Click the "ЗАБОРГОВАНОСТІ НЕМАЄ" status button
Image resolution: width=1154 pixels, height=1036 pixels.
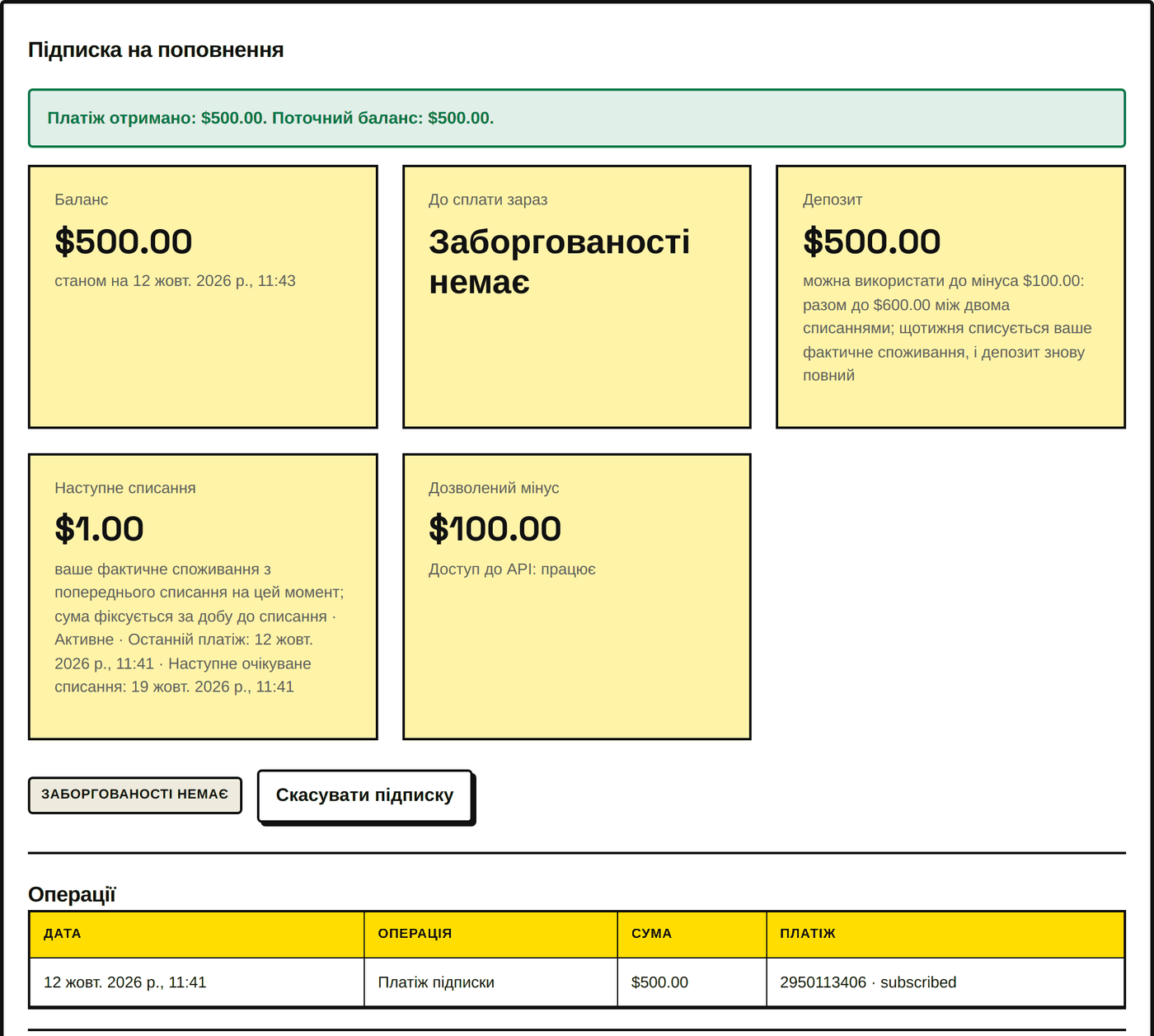(x=135, y=795)
